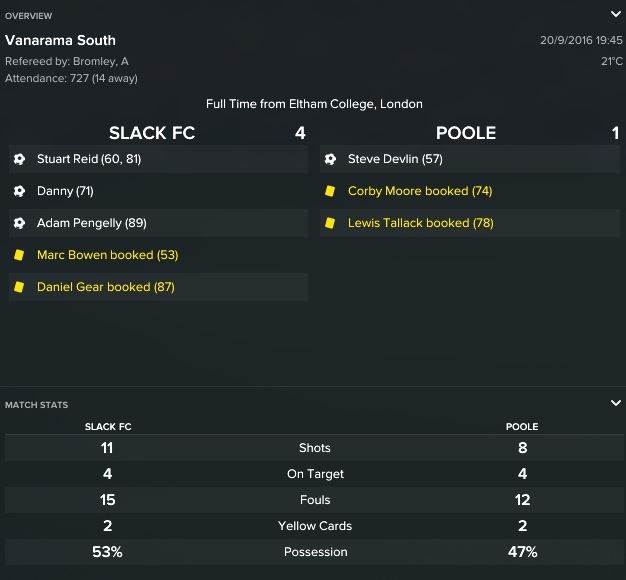Click the goal icon beside Stuart Reid
Screen dimensions: 626x580
pyautogui.click(x=19, y=159)
